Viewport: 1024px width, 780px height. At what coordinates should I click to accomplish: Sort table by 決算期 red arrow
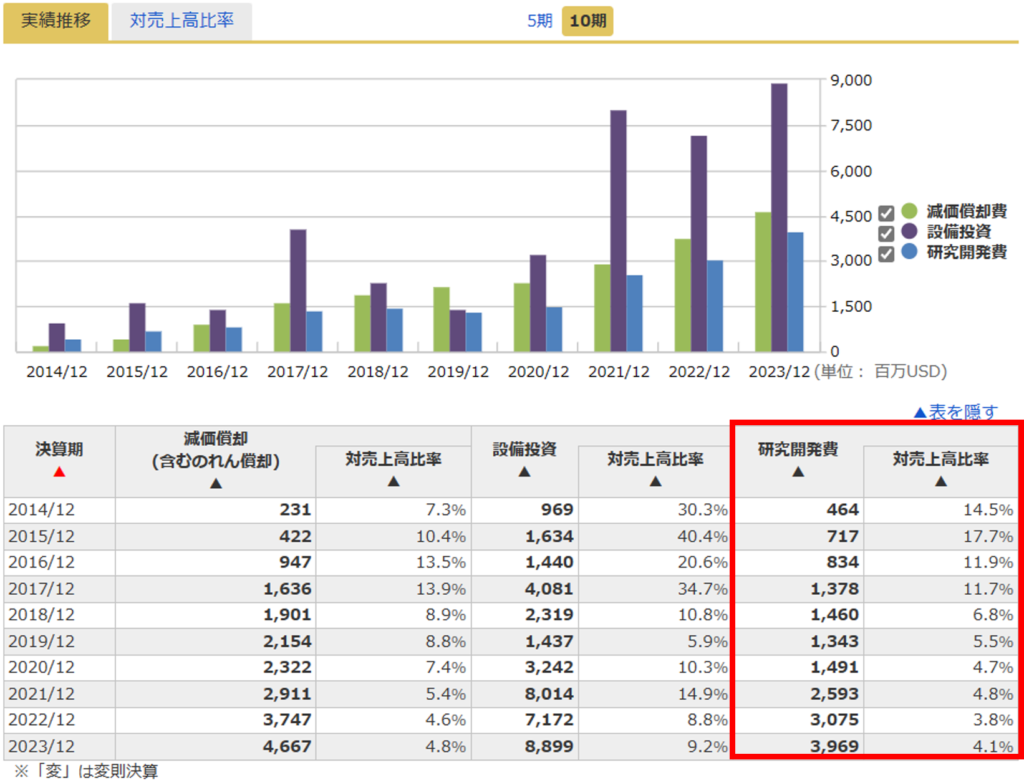(x=59, y=471)
